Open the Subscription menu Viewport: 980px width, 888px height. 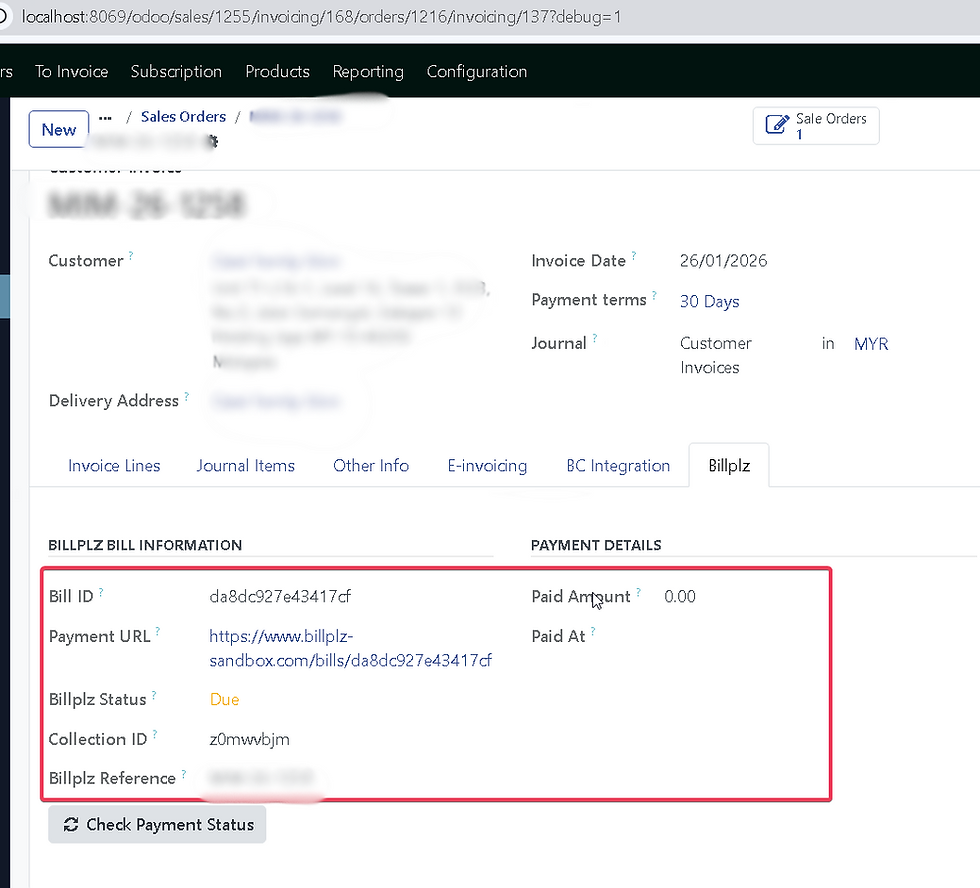pyautogui.click(x=176, y=71)
